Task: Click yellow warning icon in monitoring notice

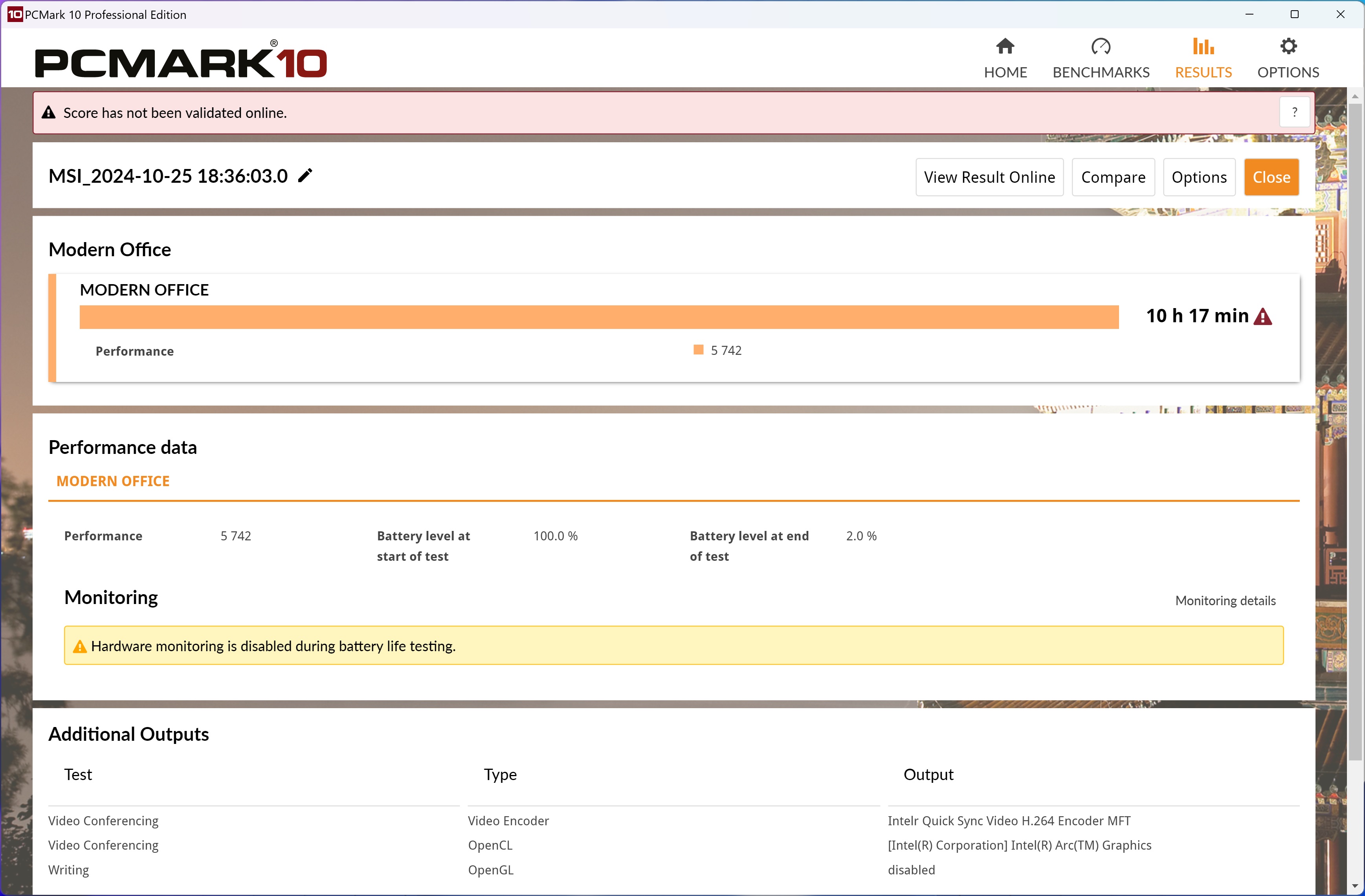Action: pyautogui.click(x=80, y=646)
